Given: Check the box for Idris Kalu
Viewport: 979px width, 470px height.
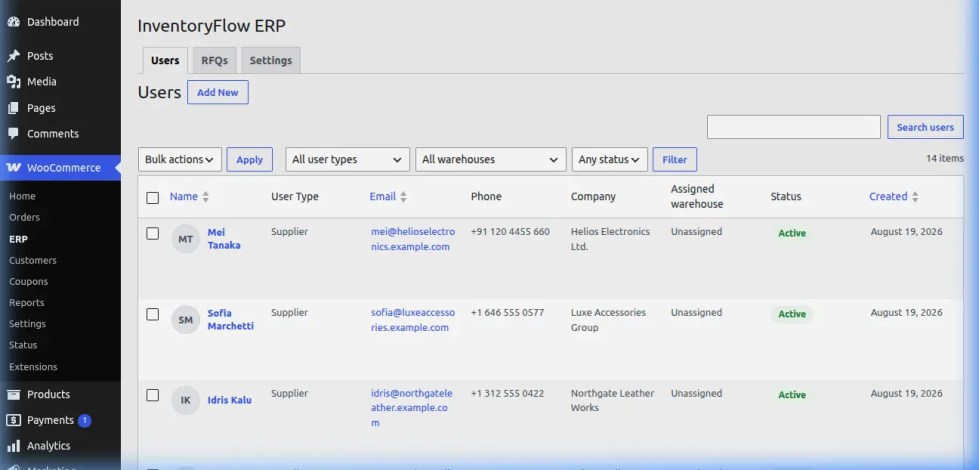Looking at the screenshot, I should pos(152,395).
